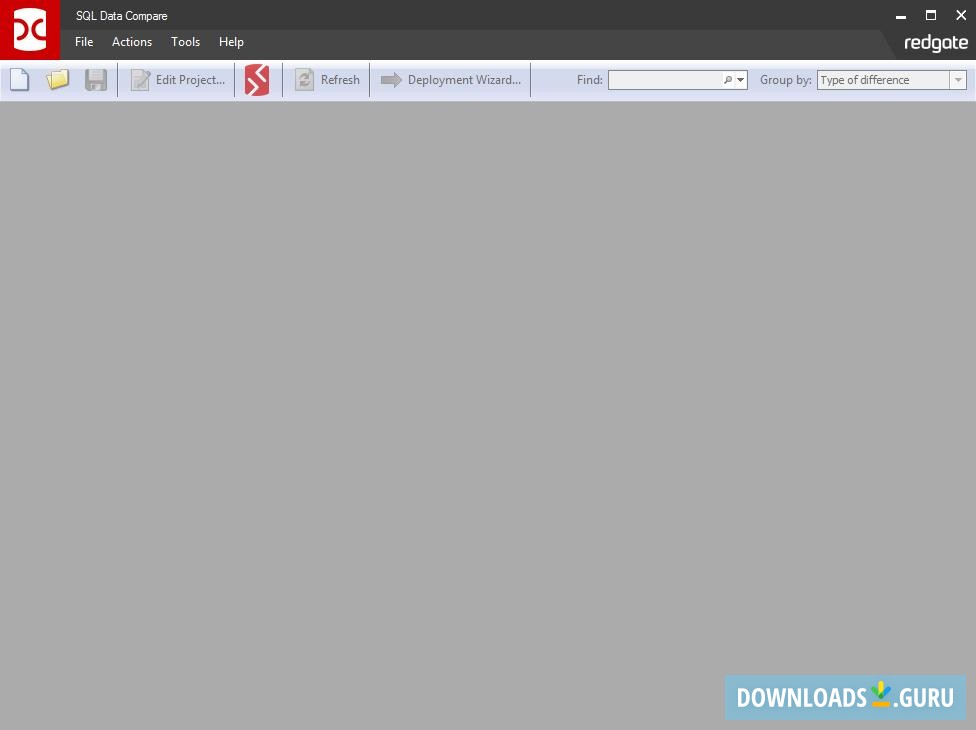Open the Tools menu
976x730 pixels.
(185, 42)
